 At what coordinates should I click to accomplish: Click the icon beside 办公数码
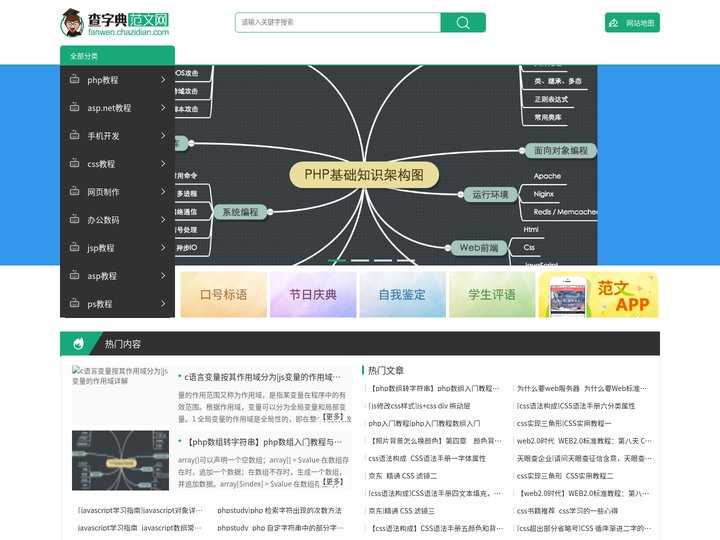(74, 219)
